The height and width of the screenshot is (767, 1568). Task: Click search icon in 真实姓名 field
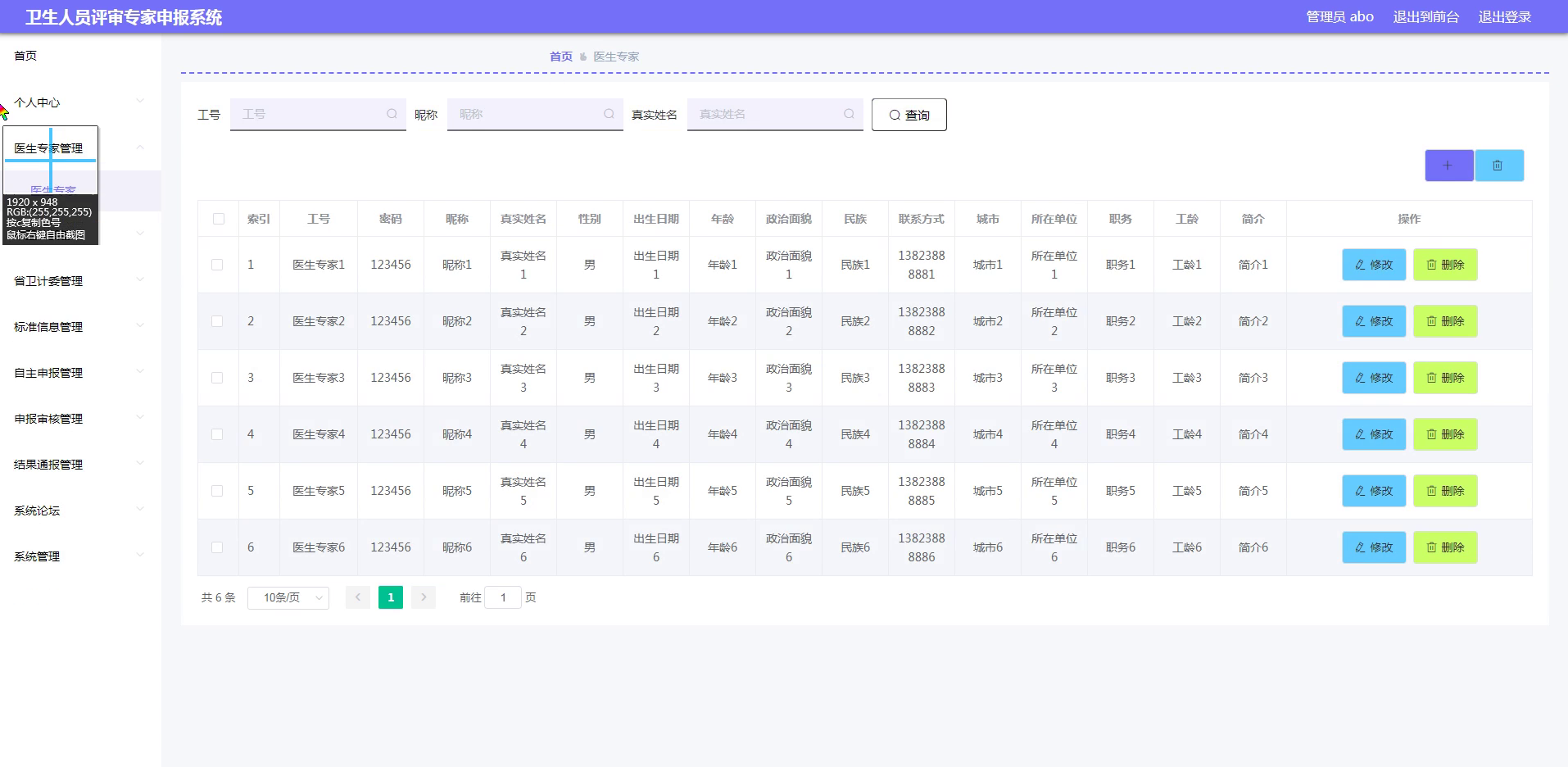click(849, 114)
